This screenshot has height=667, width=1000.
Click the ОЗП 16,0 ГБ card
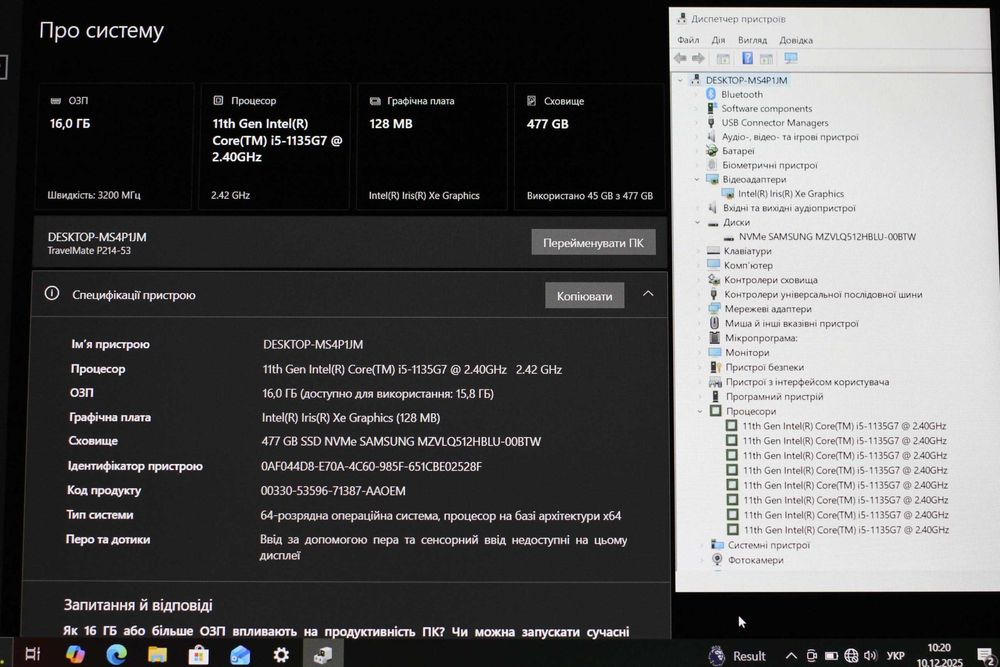115,146
